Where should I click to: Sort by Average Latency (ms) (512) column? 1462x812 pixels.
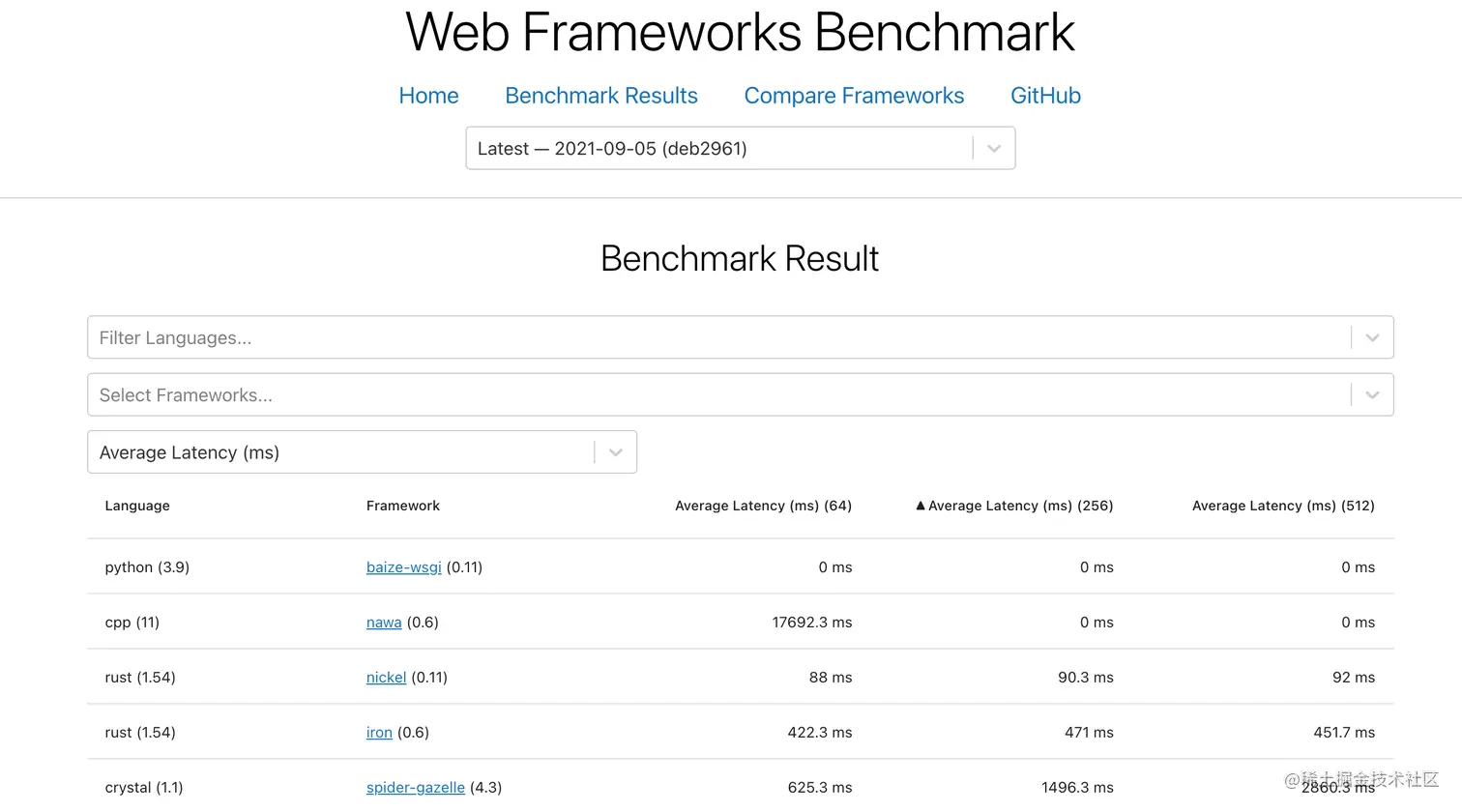click(x=1283, y=506)
